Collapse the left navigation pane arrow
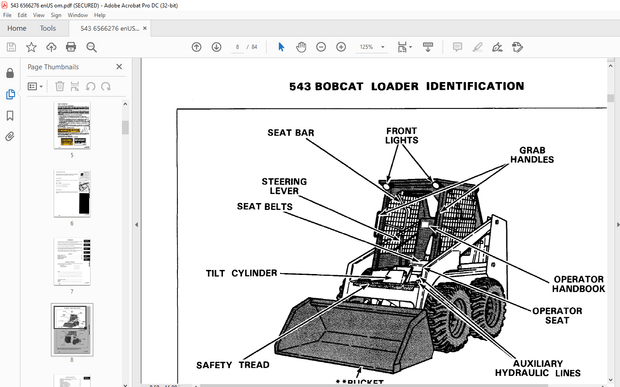 (136, 225)
